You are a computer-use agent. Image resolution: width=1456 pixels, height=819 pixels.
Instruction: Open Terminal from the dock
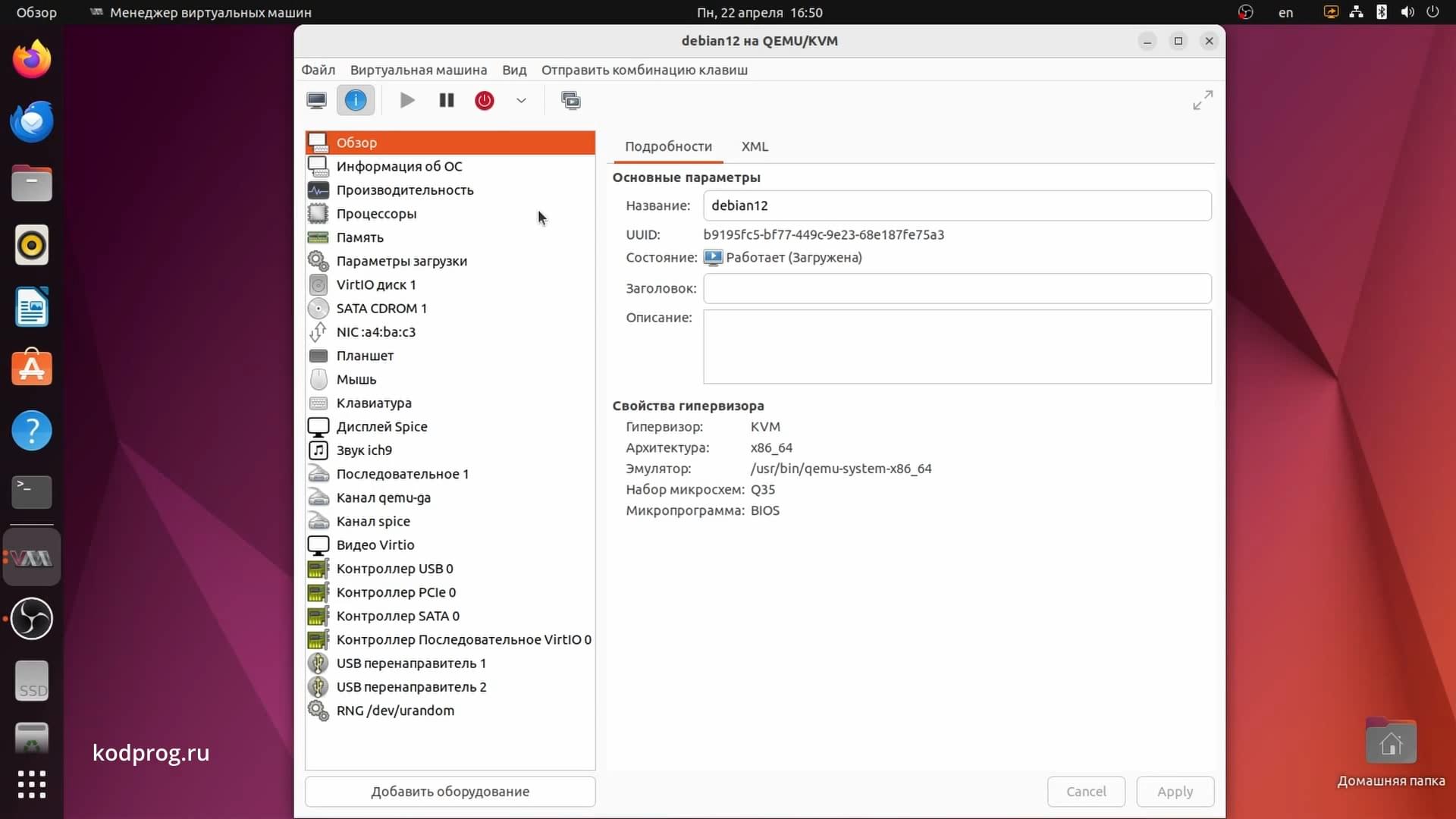[x=32, y=492]
